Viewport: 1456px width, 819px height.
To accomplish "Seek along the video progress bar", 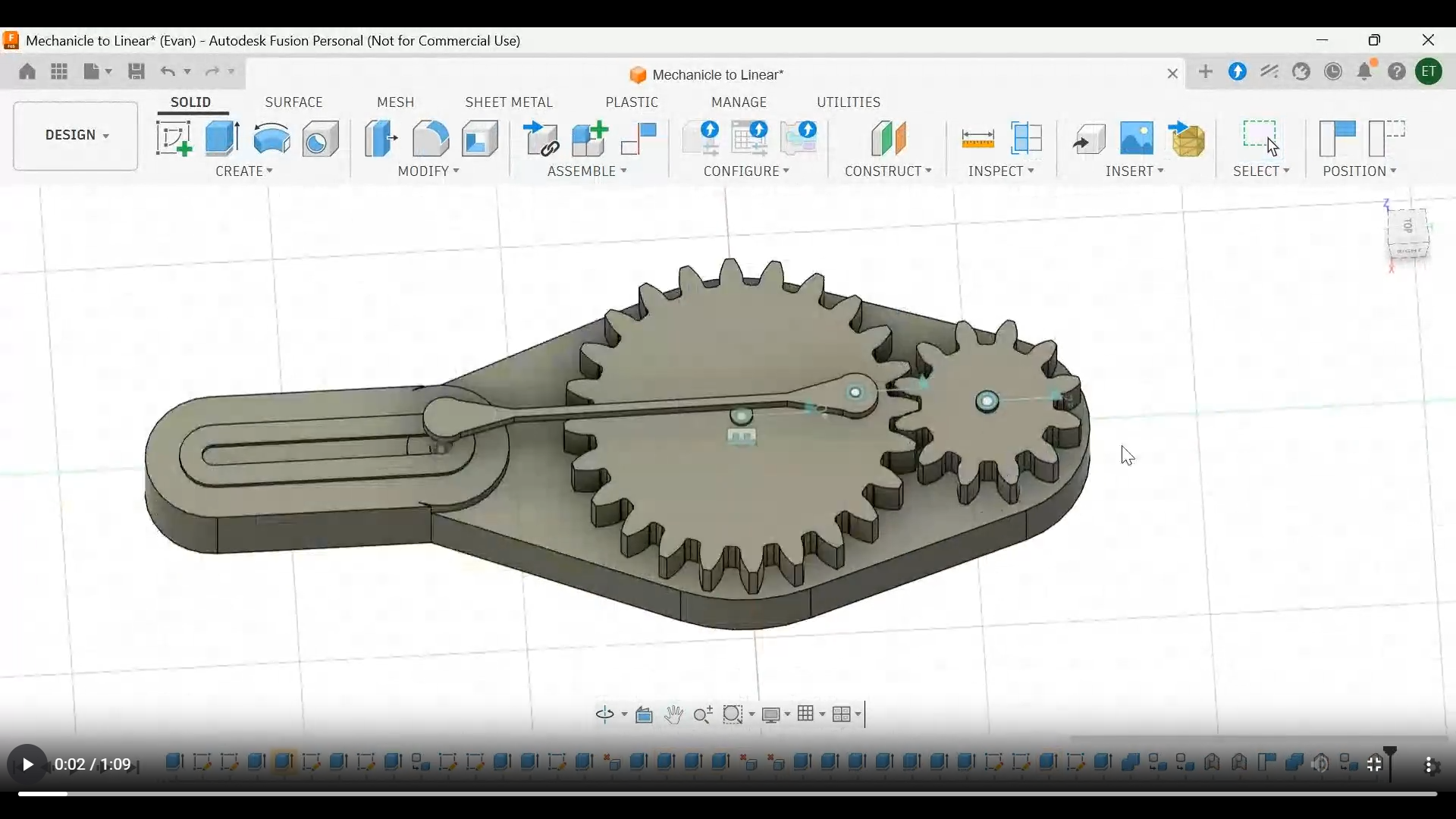I will tap(728, 795).
